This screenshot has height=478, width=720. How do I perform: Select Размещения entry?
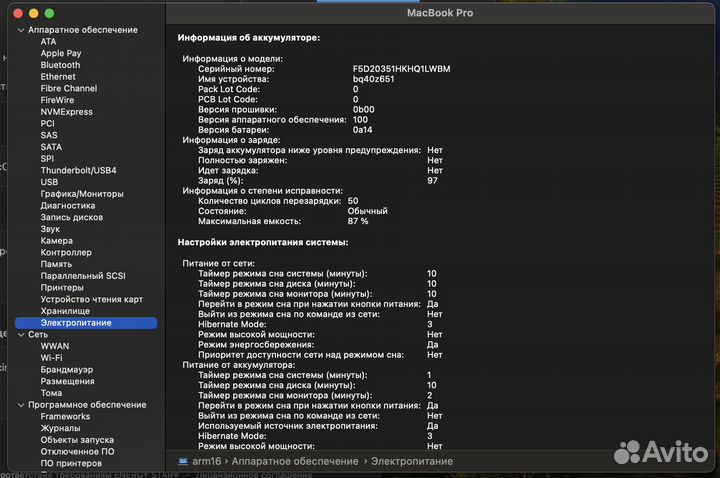point(68,381)
